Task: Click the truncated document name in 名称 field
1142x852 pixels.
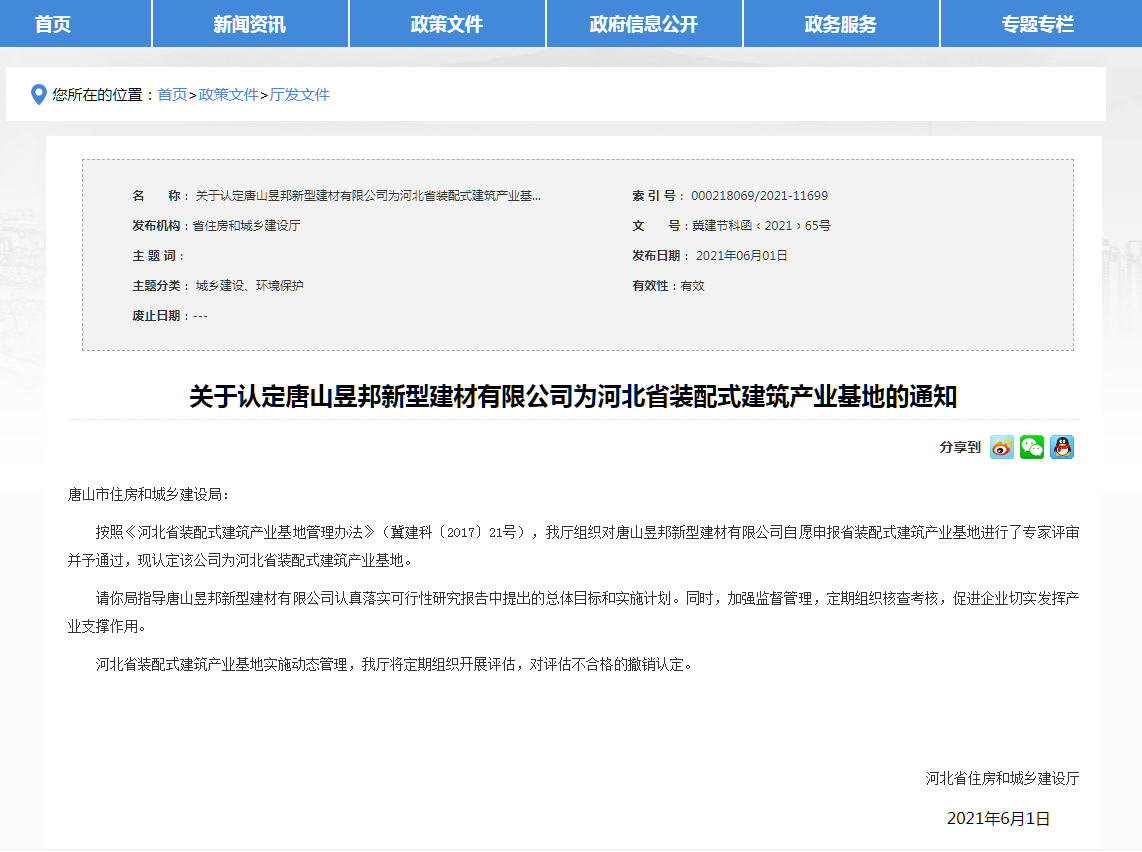Action: 367,196
